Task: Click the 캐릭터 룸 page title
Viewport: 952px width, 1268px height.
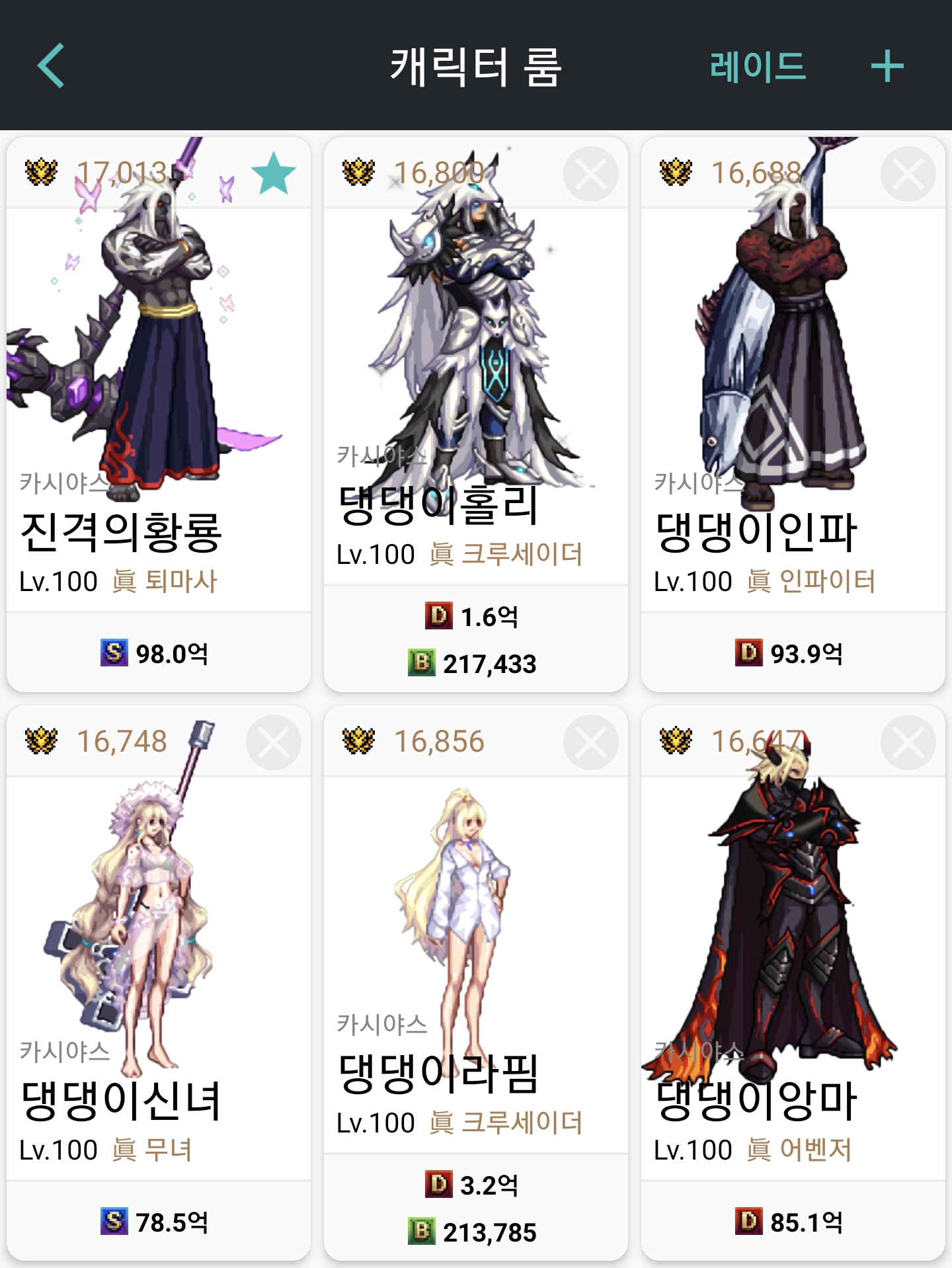Action: (475, 67)
